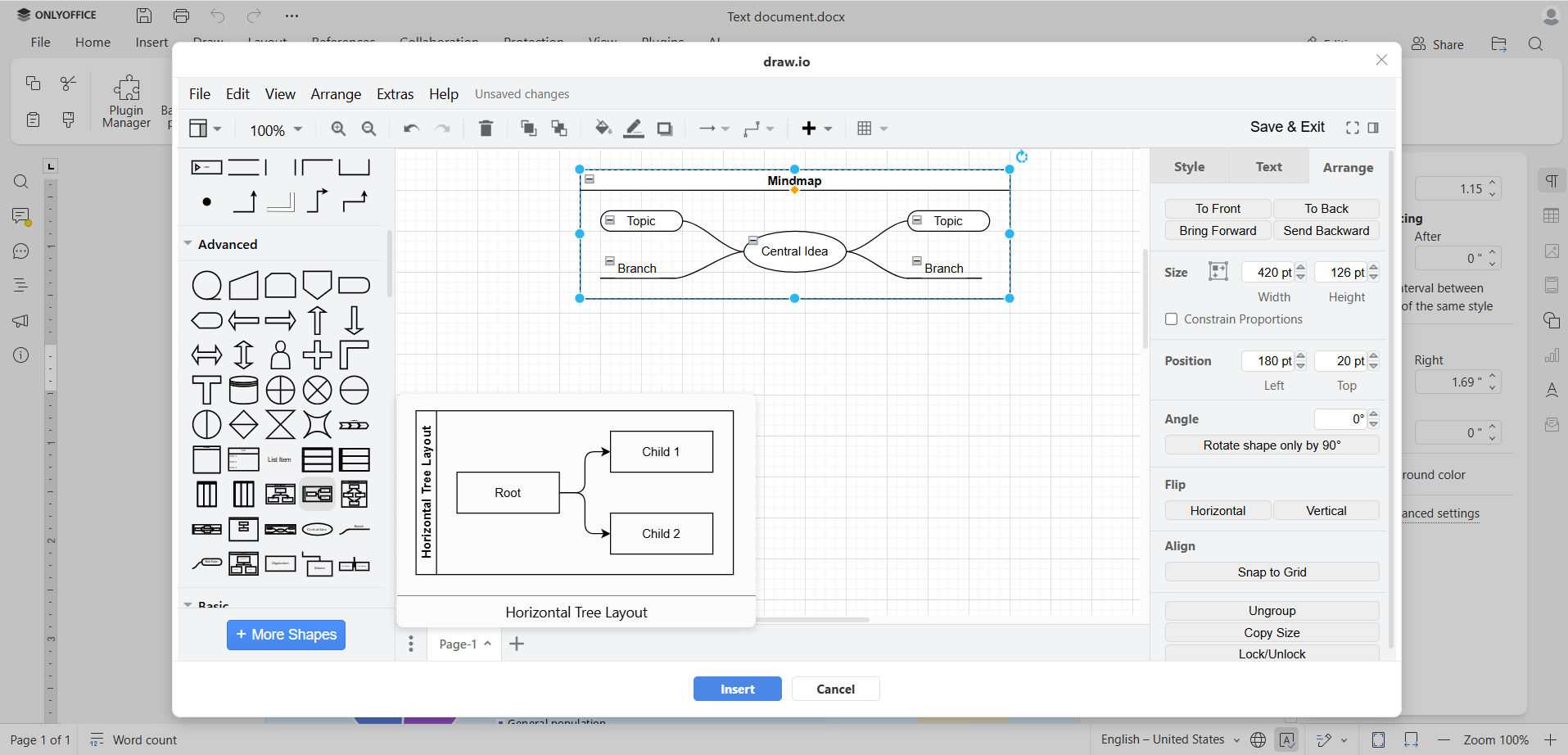This screenshot has height=755, width=1568.
Task: Enable Constrain Proportions checkbox
Action: pos(1171,319)
